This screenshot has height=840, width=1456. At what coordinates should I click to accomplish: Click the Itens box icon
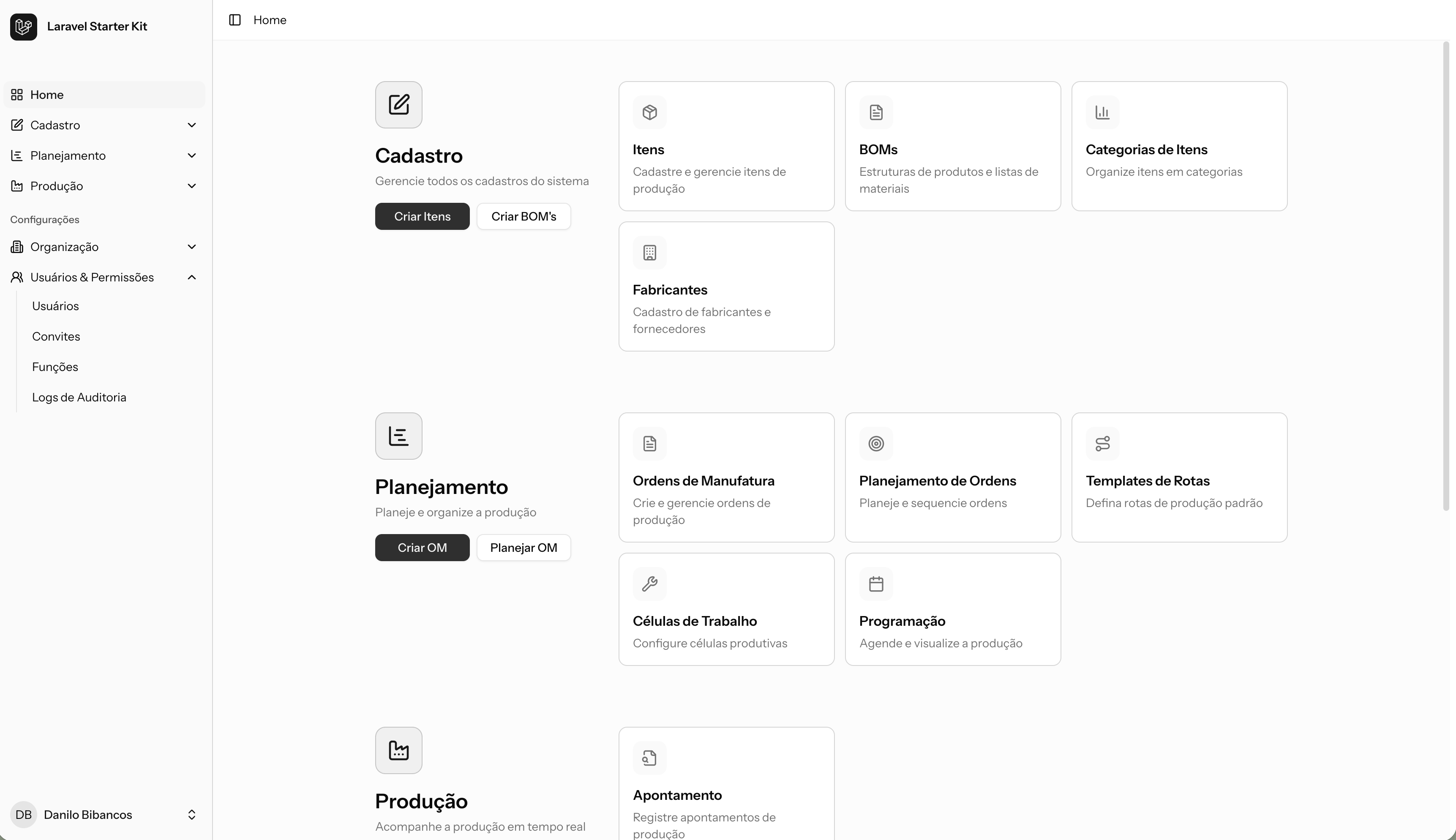coord(649,112)
